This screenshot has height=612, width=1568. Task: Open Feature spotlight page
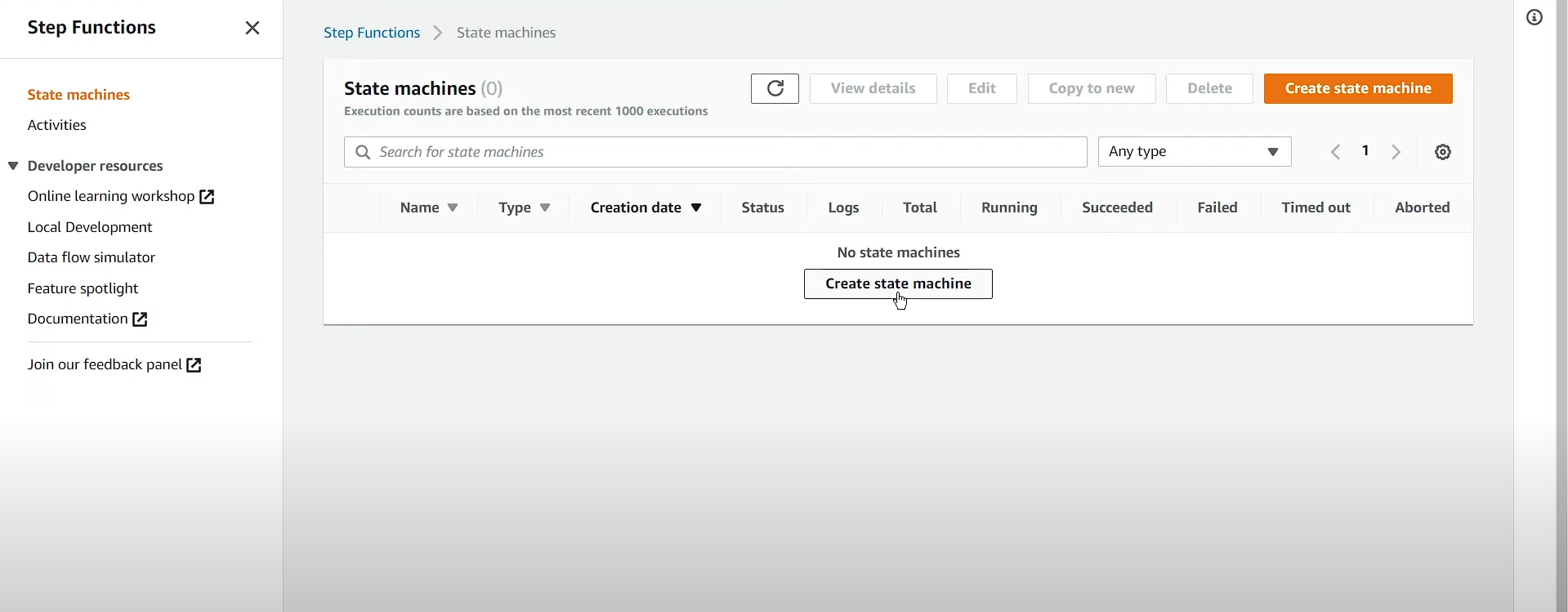pos(83,288)
